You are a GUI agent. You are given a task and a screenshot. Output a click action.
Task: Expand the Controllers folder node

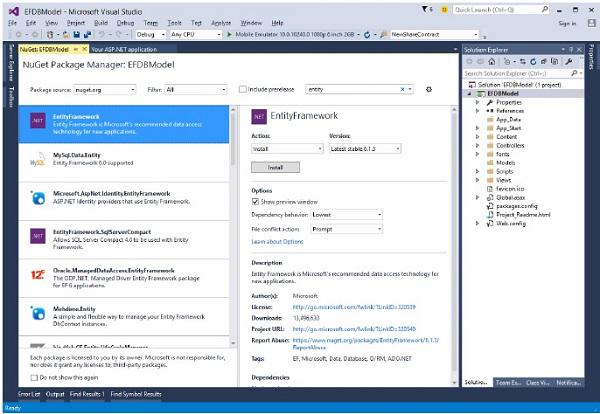477,145
